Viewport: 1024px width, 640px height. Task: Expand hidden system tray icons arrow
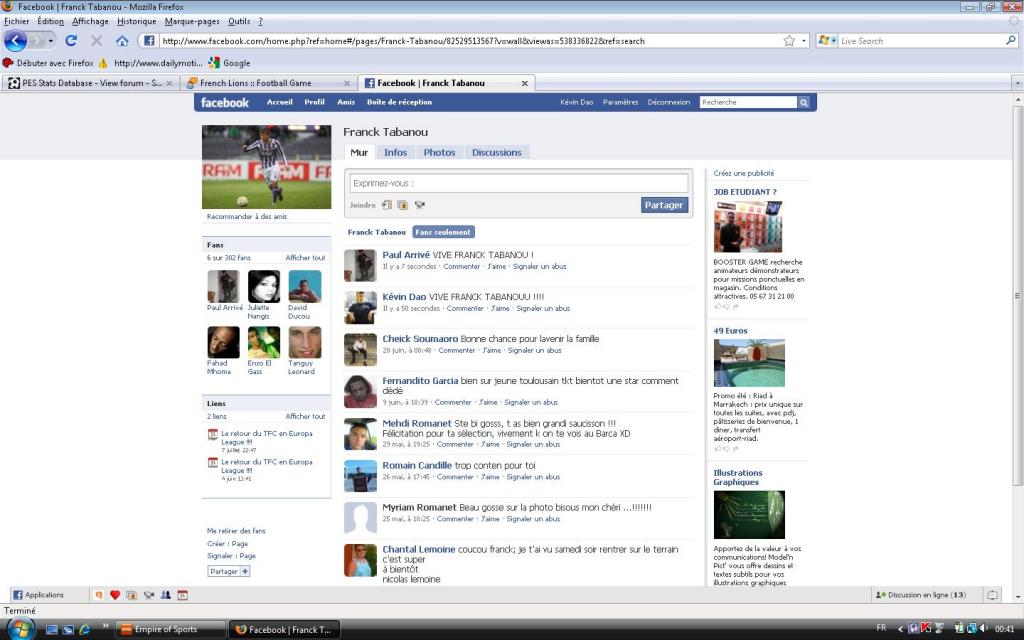click(900, 629)
